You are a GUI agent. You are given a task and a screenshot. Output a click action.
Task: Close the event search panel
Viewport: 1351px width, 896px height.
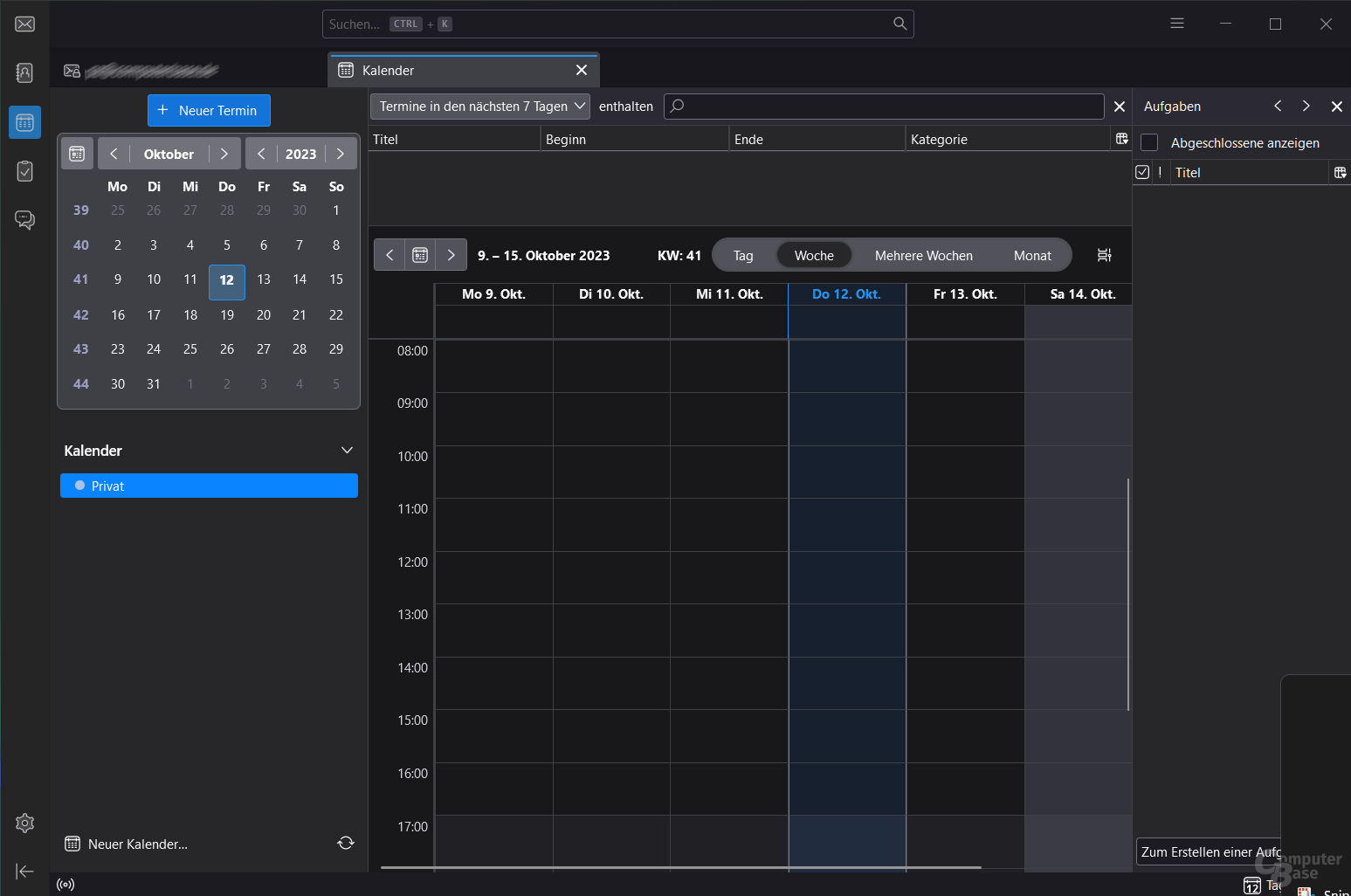1120,107
